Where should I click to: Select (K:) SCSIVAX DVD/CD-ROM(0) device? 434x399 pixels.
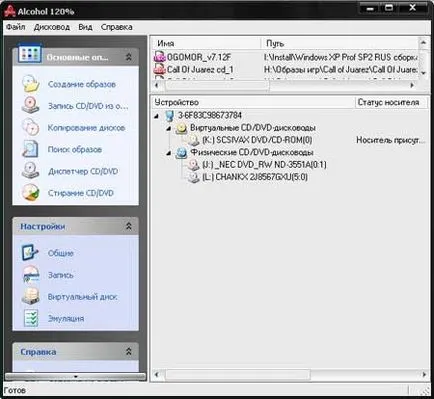257,140
